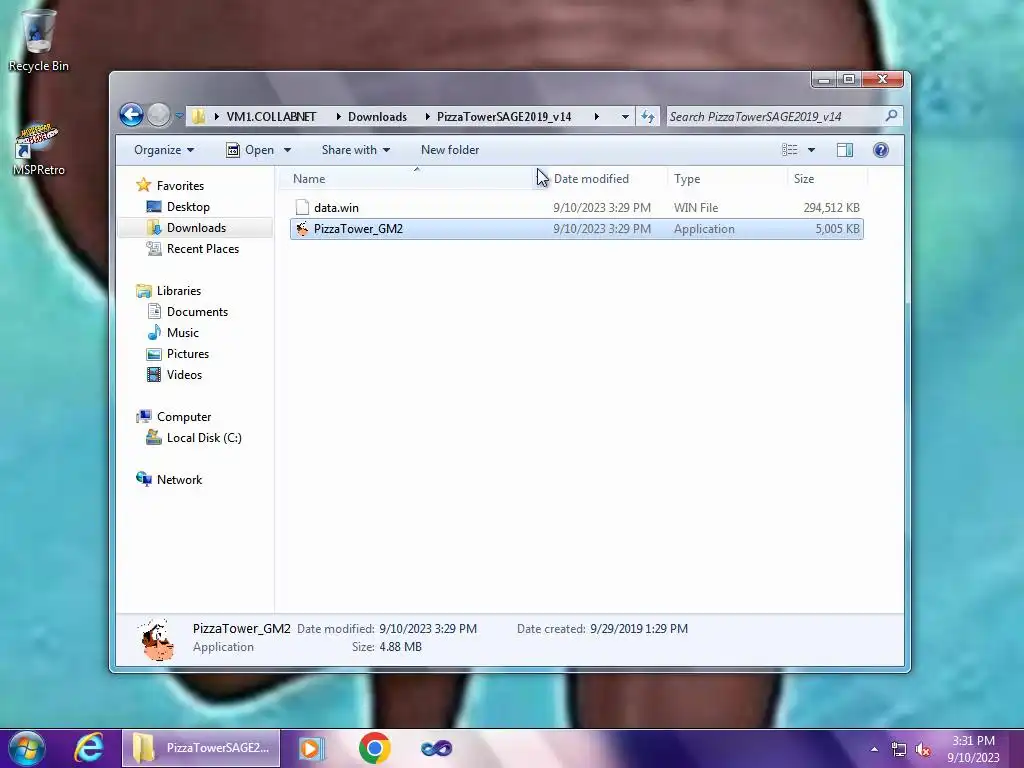Click the network tray icon
The height and width of the screenshot is (768, 1024).
pos(899,749)
